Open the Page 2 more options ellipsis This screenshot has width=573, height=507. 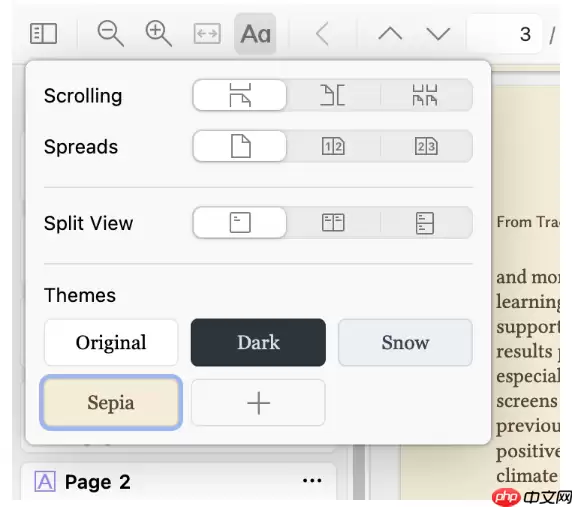click(x=312, y=481)
